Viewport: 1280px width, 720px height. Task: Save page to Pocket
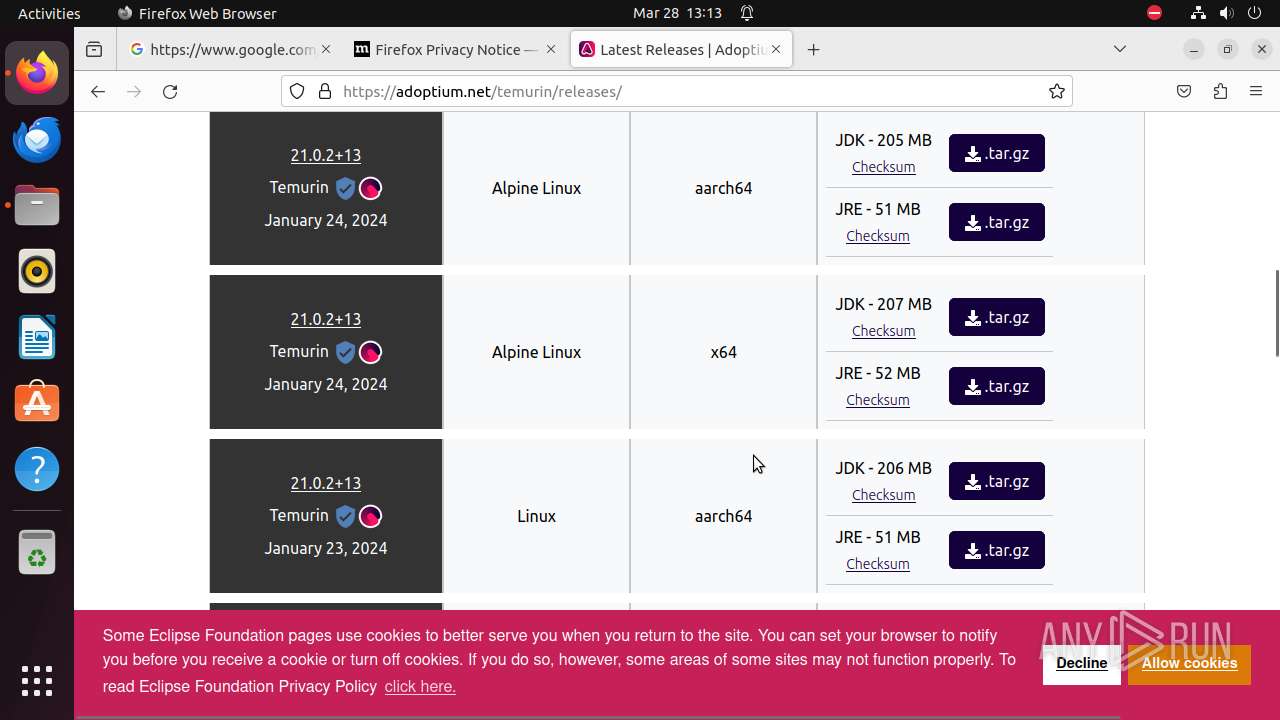1184,91
